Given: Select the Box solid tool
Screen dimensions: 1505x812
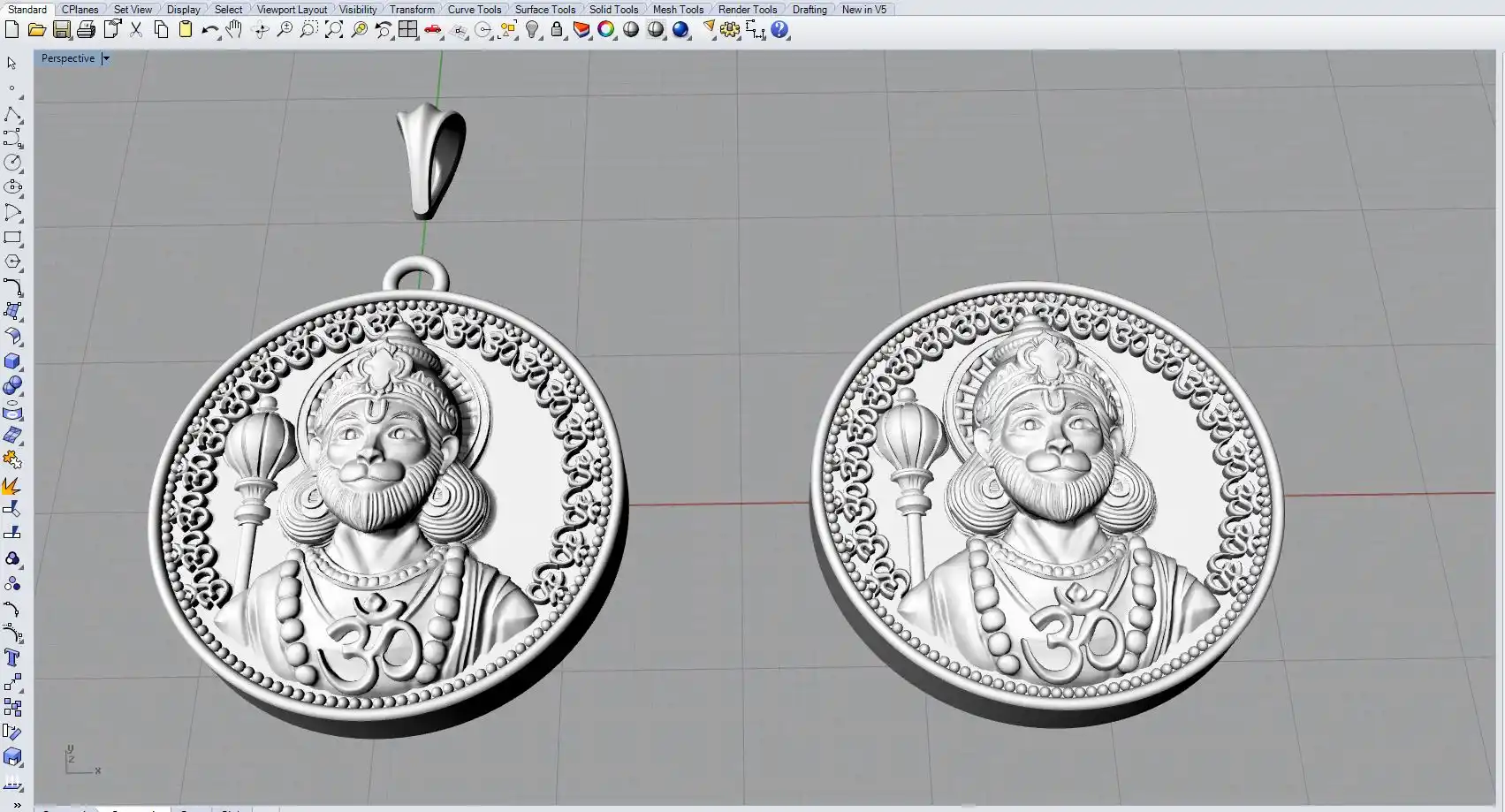Looking at the screenshot, I should click(12, 361).
